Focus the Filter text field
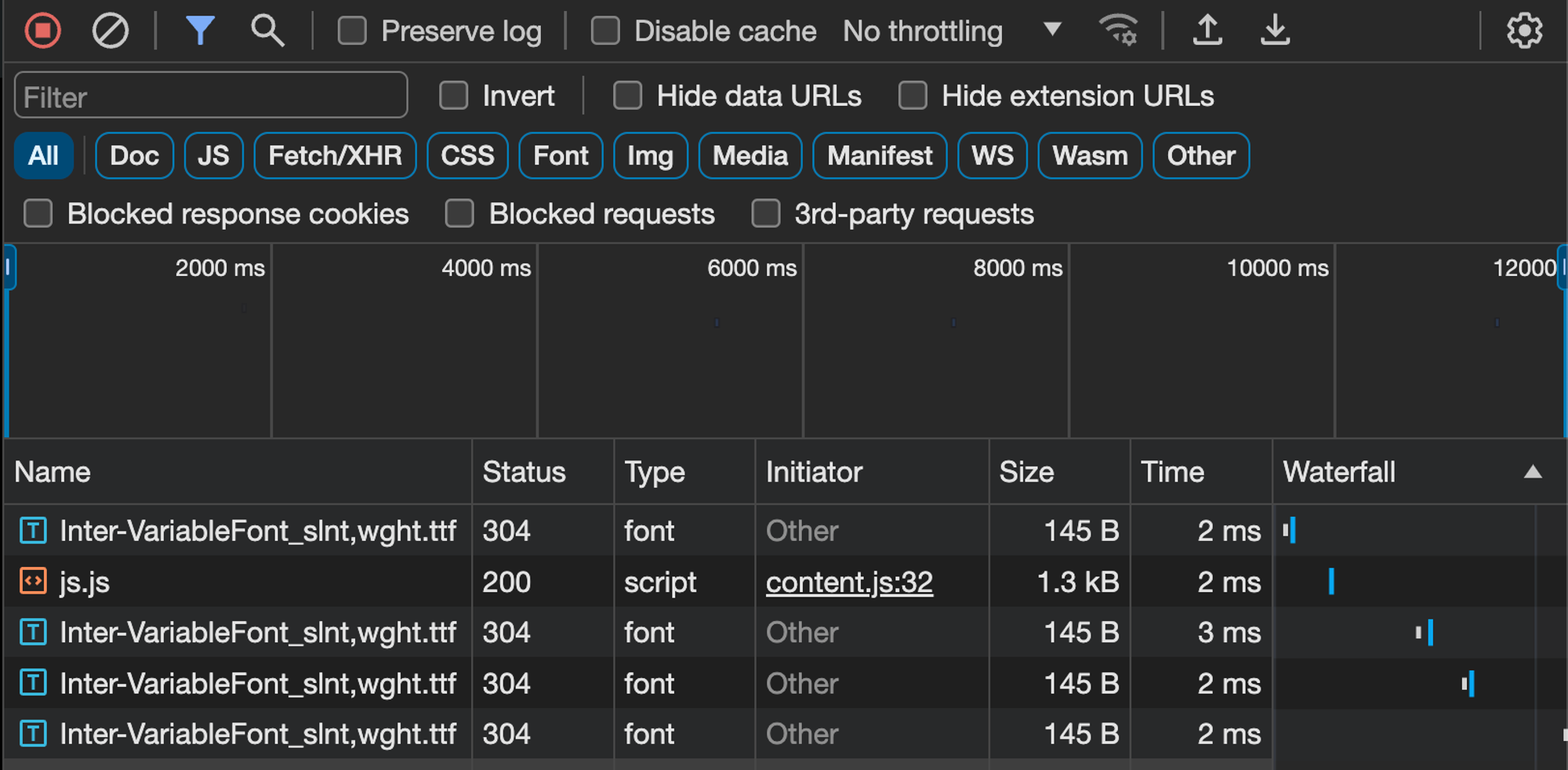Screen dimensions: 1568x770 point(211,96)
